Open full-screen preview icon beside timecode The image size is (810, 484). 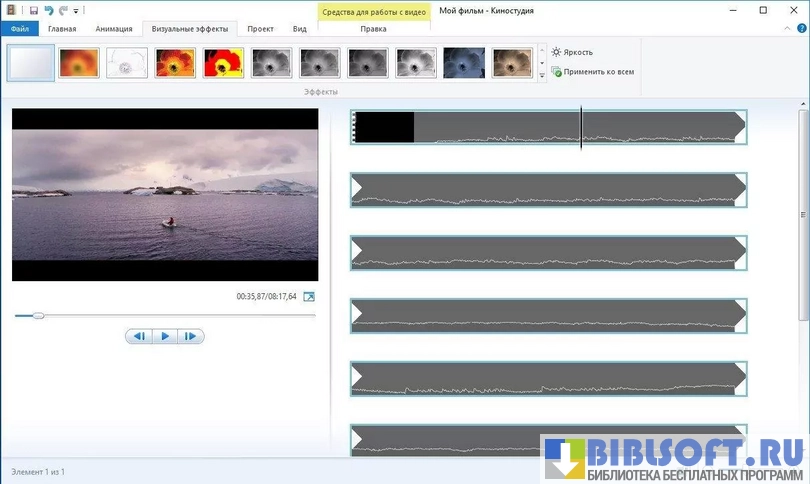click(x=309, y=297)
